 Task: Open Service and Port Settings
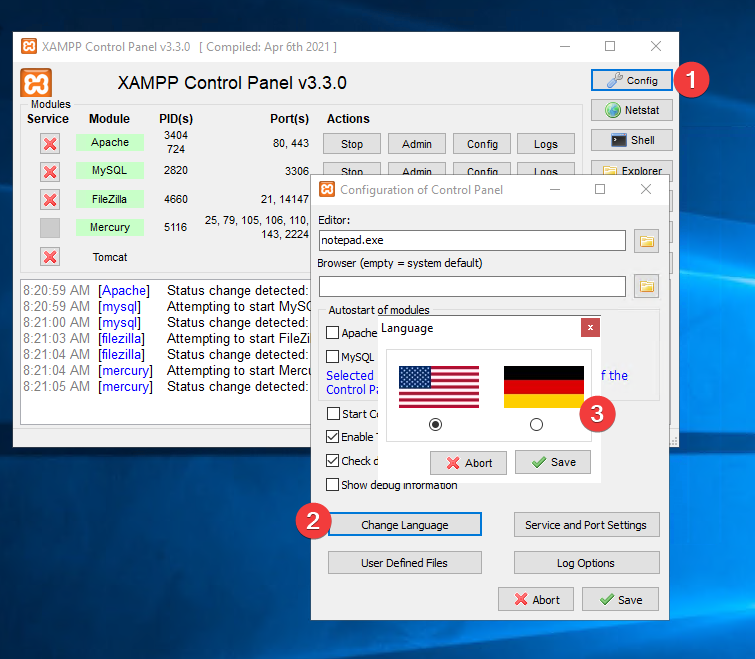point(586,525)
